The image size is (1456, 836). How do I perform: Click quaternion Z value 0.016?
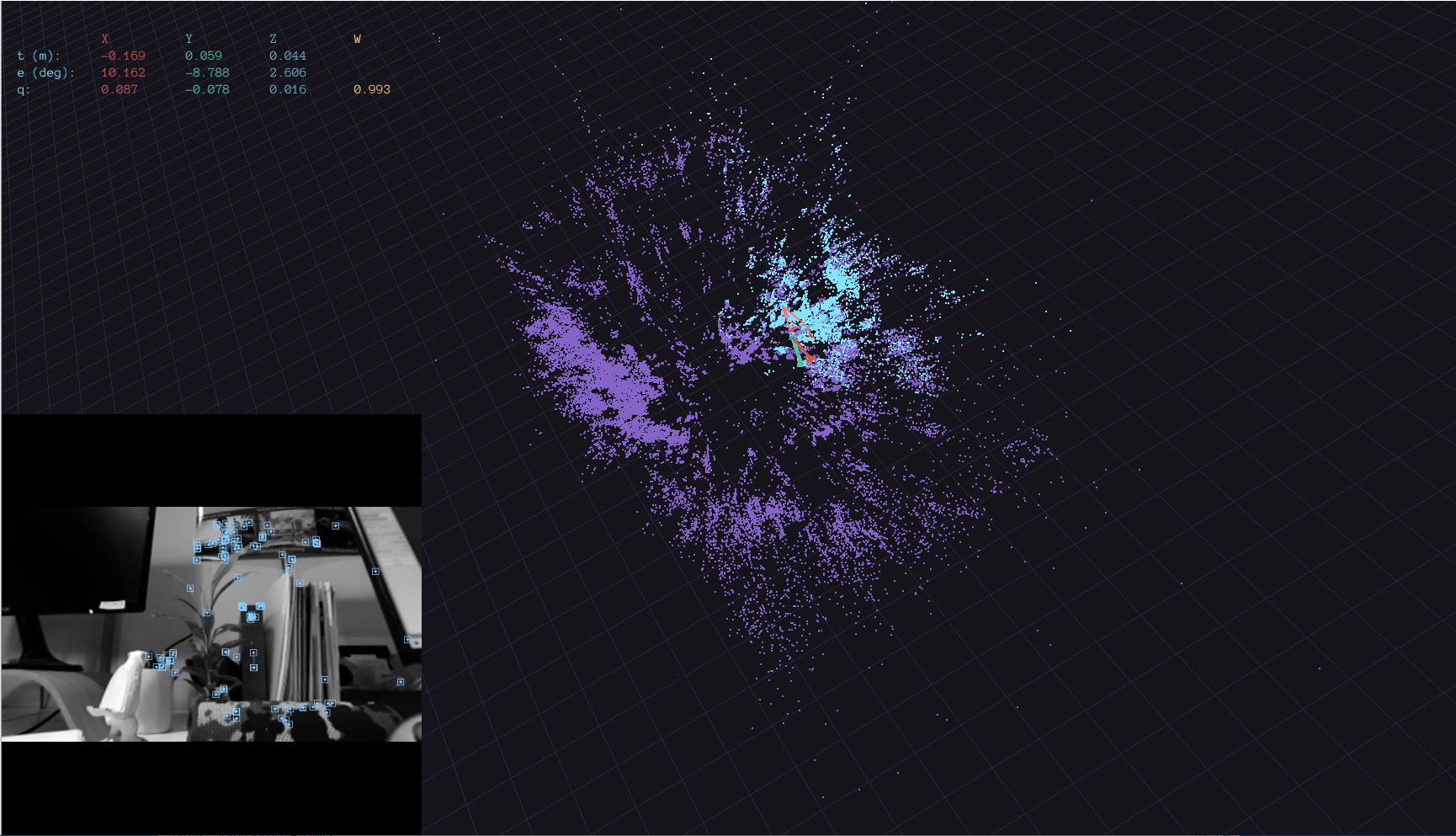click(x=288, y=90)
